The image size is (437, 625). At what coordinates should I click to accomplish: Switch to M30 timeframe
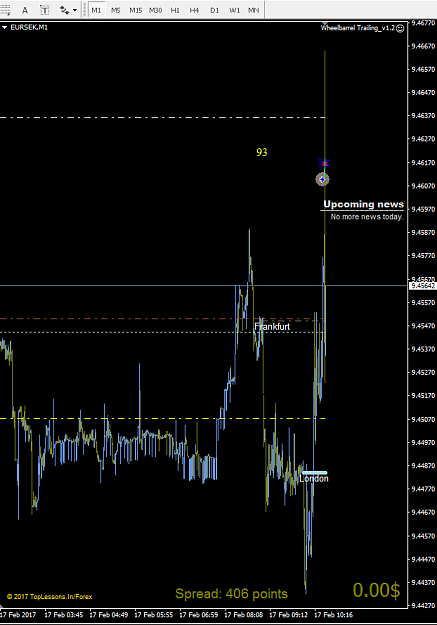(155, 10)
